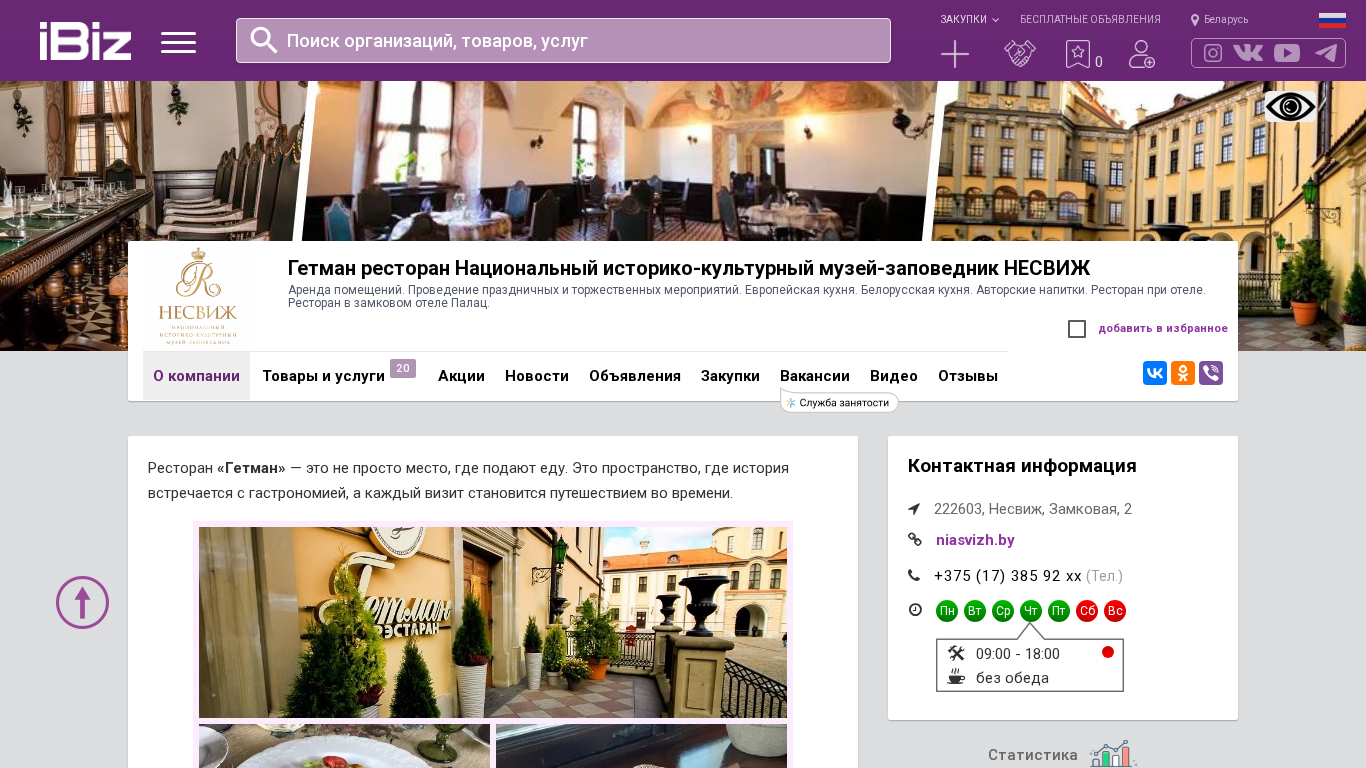Viewport: 1366px width, 768px height.
Task: Open the favorites bookmark star icon
Action: pos(1077,54)
